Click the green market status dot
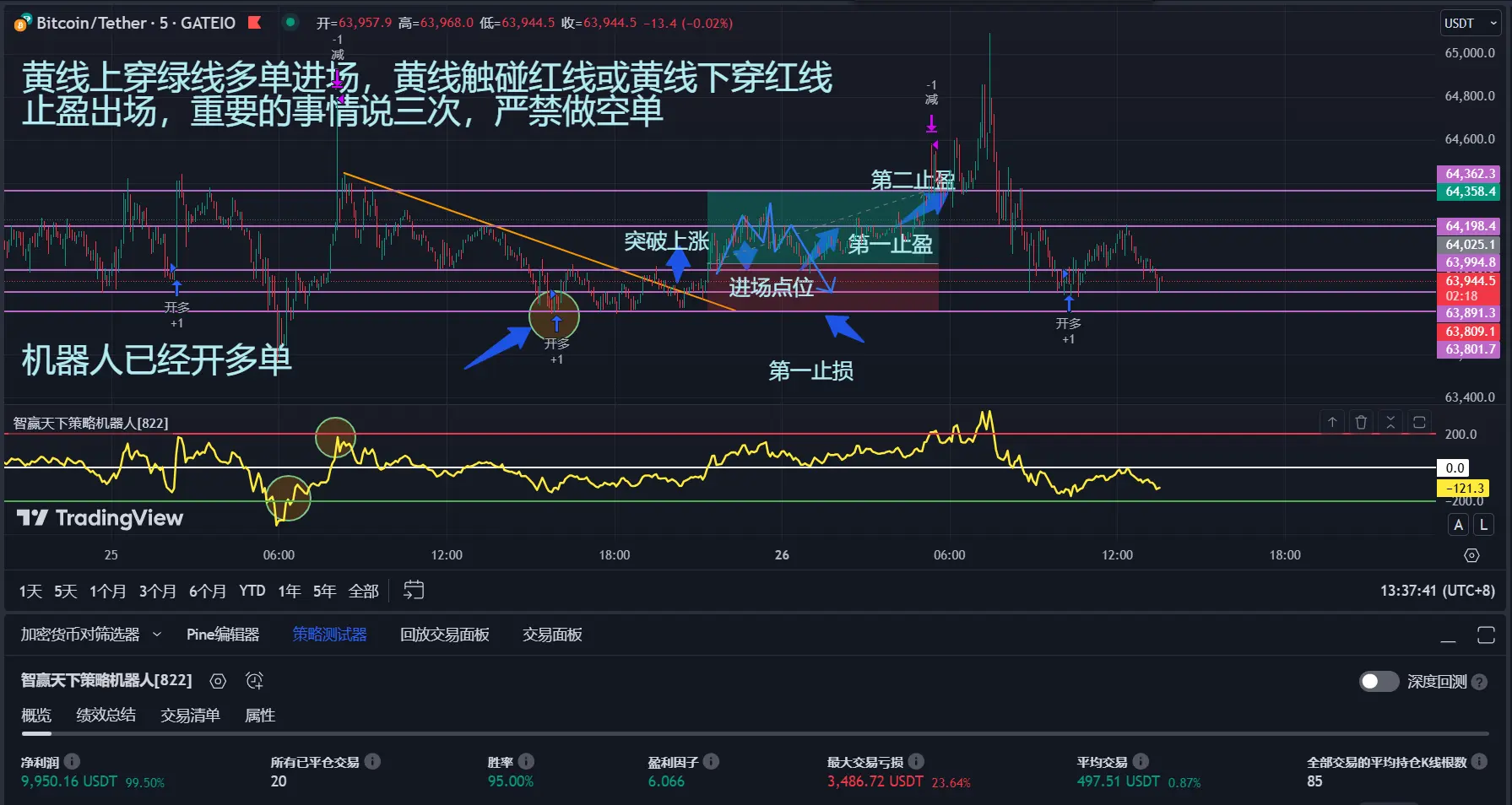The image size is (1512, 805). [290, 22]
